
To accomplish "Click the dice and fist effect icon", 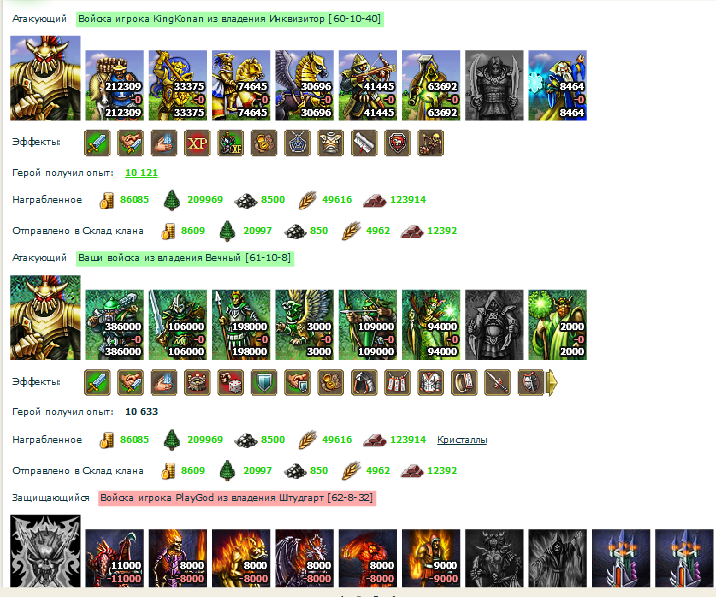I will tap(231, 382).
